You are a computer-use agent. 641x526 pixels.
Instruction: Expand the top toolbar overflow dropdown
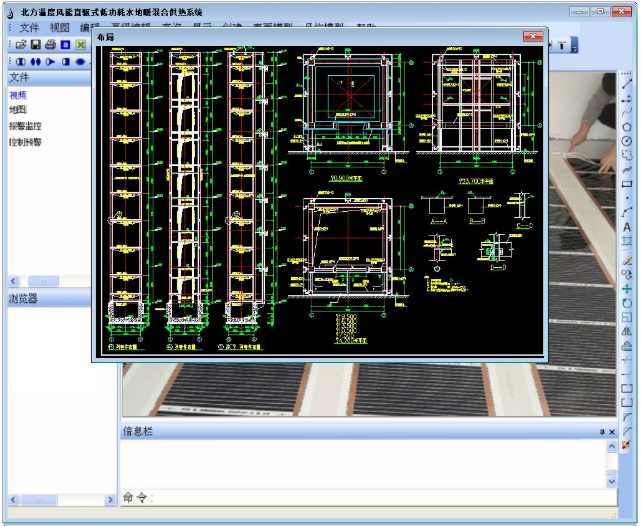point(574,45)
